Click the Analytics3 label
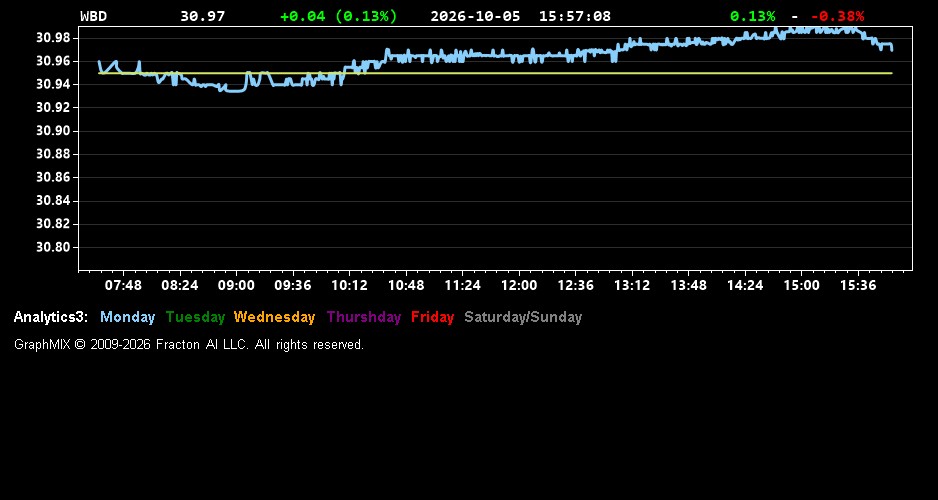 (x=51, y=317)
